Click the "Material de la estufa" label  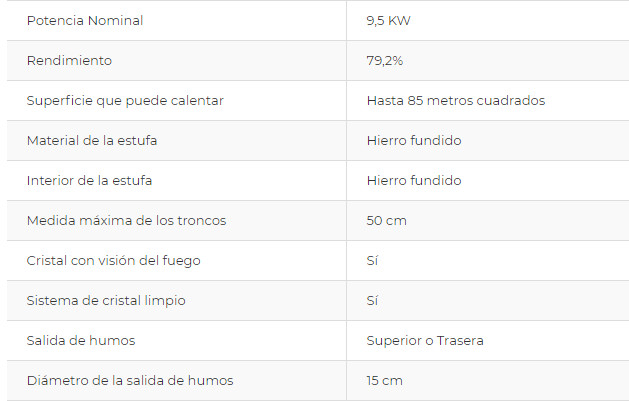(92, 140)
